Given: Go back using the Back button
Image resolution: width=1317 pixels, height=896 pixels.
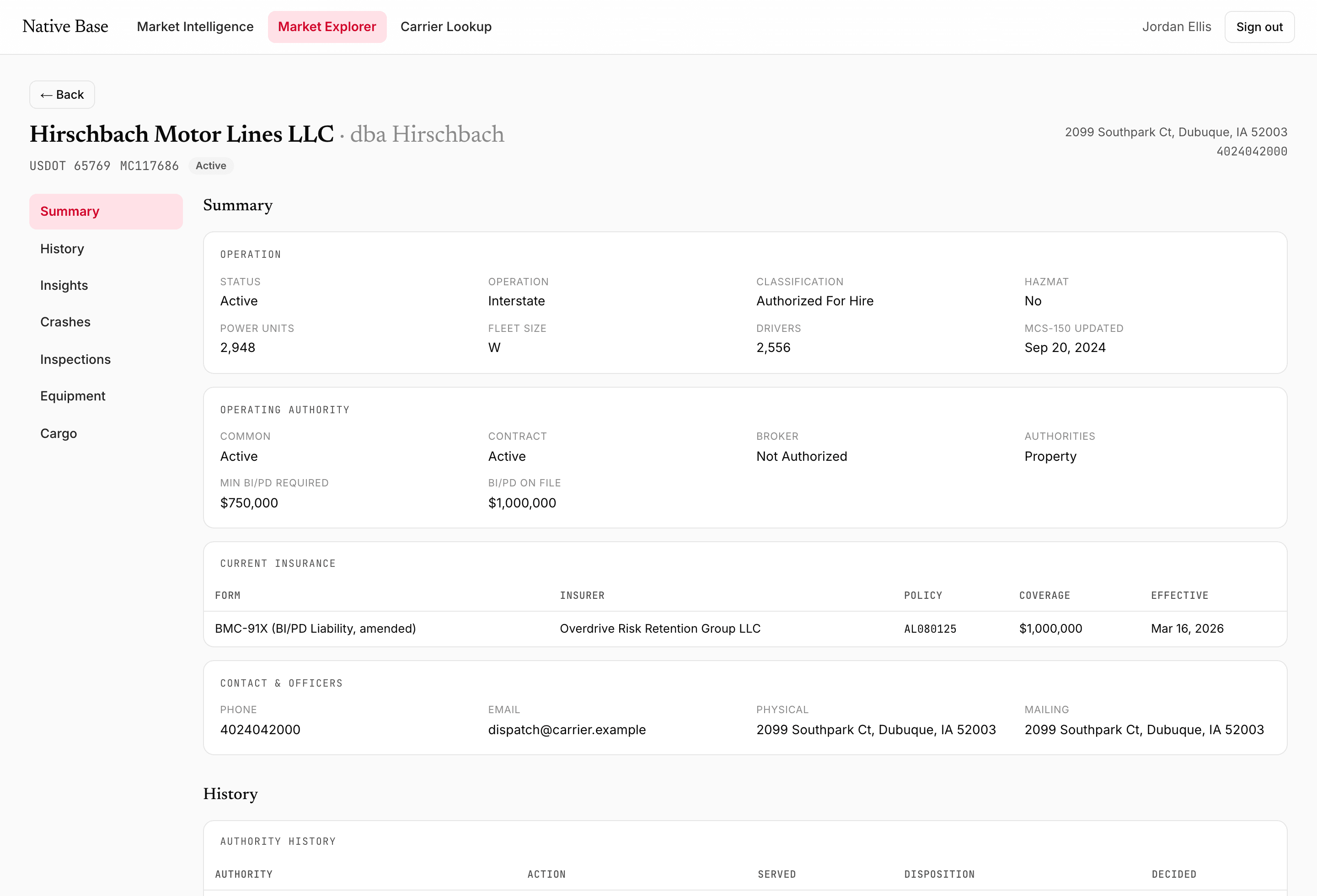Looking at the screenshot, I should (x=62, y=95).
